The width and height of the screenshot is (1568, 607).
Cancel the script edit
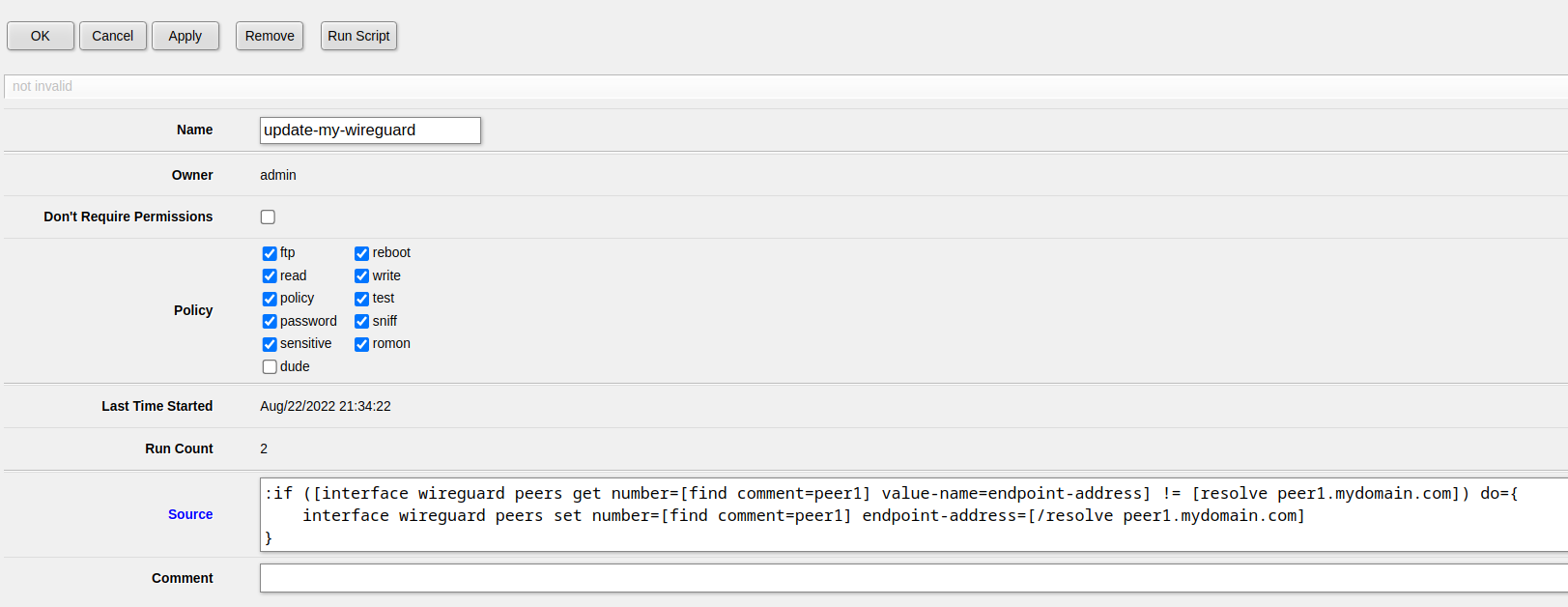113,36
